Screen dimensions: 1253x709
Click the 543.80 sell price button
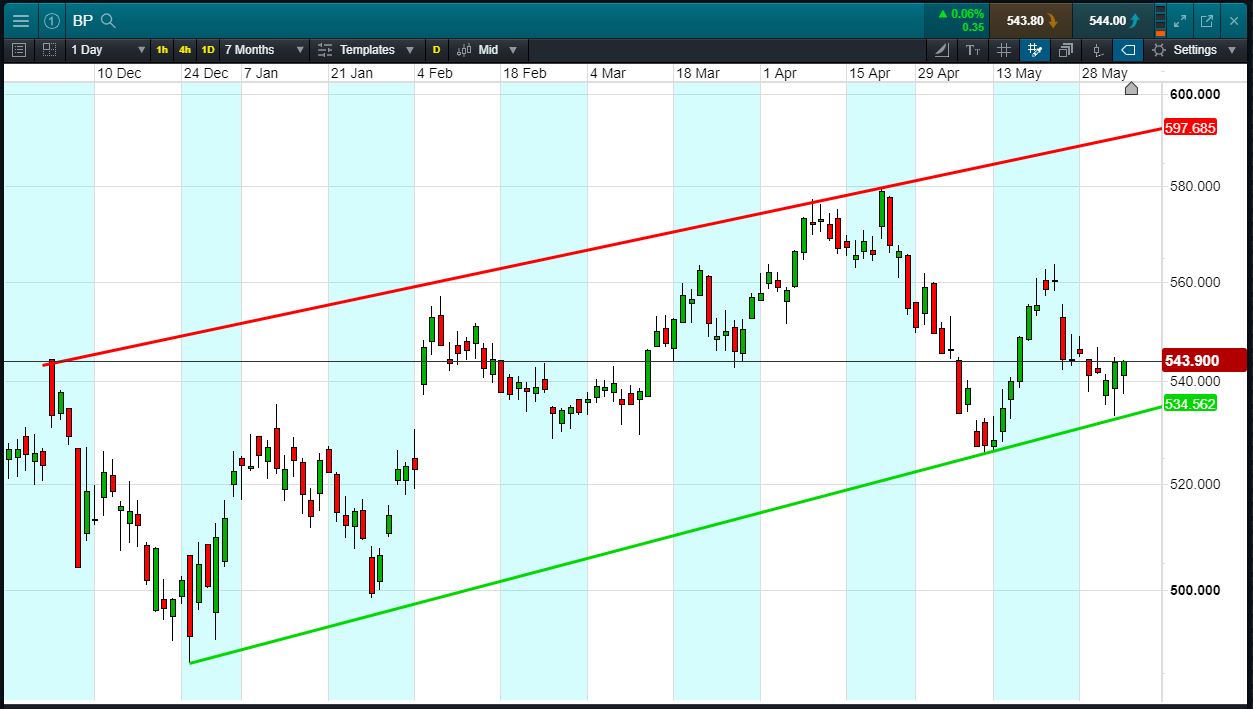point(1032,20)
